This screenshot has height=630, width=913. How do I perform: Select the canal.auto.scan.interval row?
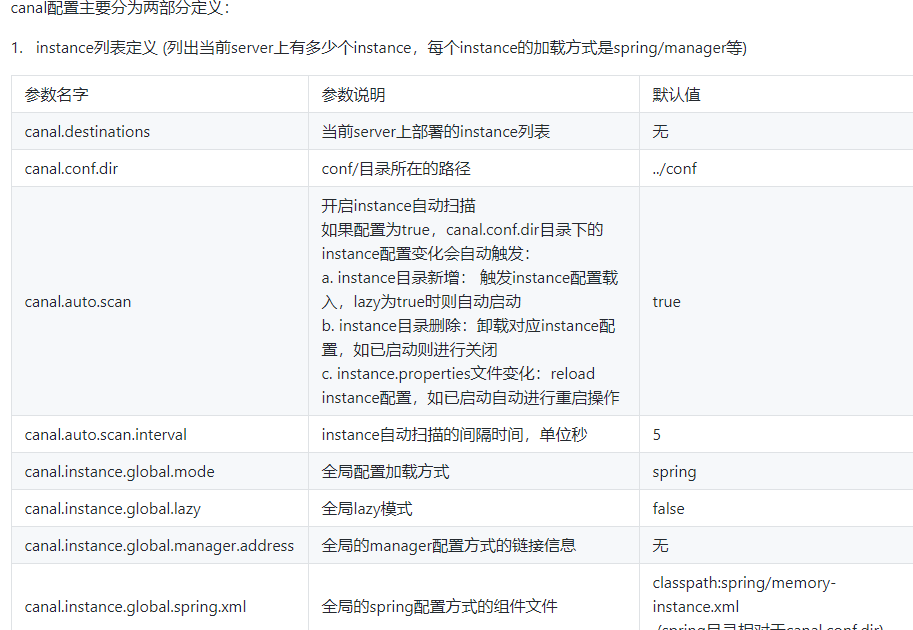pos(98,434)
